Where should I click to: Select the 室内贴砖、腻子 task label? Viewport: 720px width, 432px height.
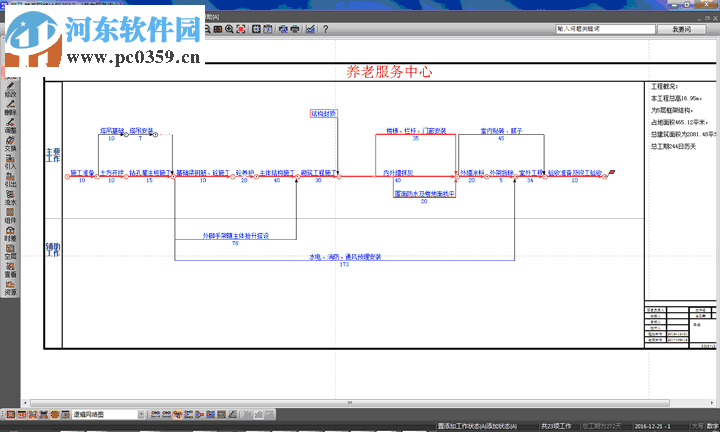[501, 131]
